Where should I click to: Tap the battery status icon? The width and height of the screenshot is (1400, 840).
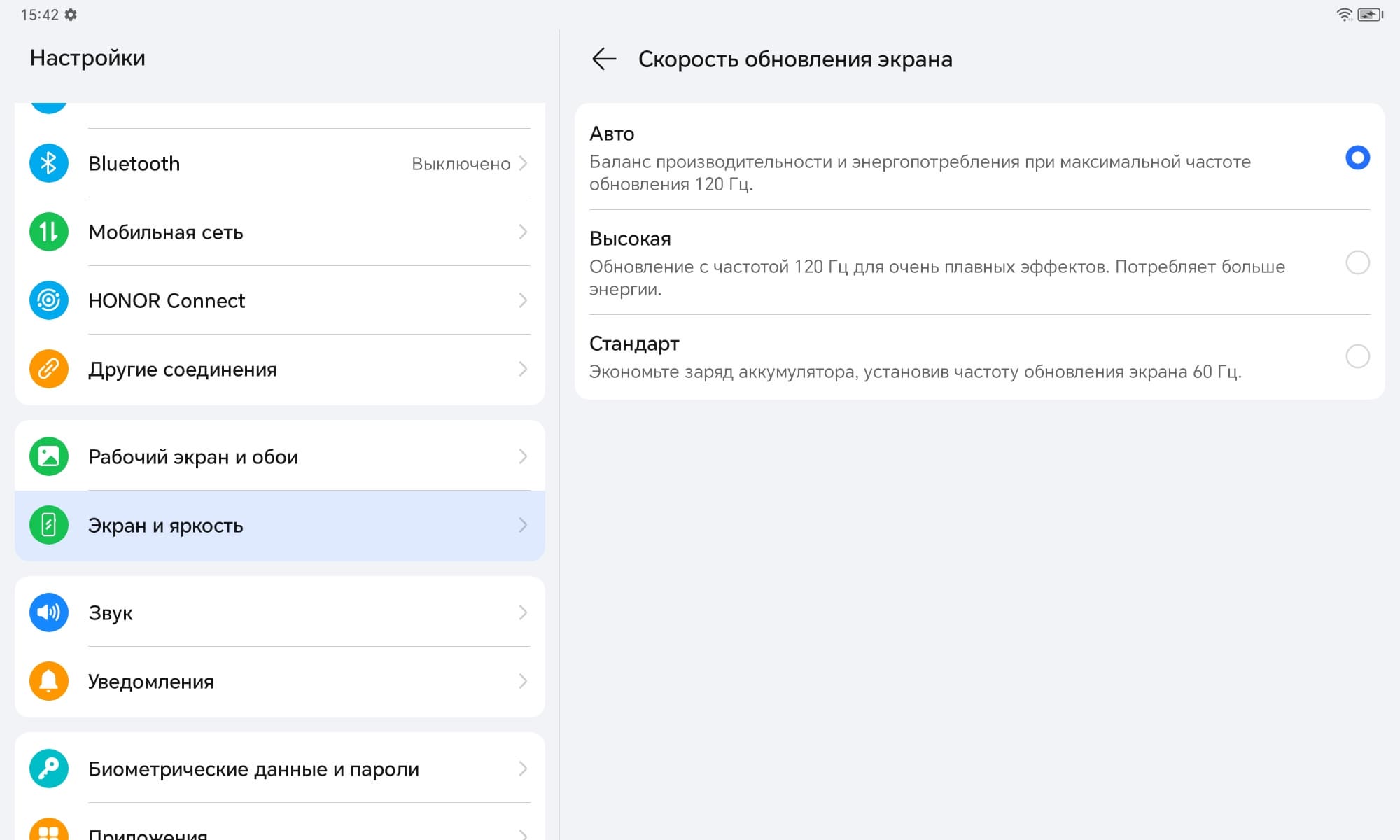[1370, 15]
